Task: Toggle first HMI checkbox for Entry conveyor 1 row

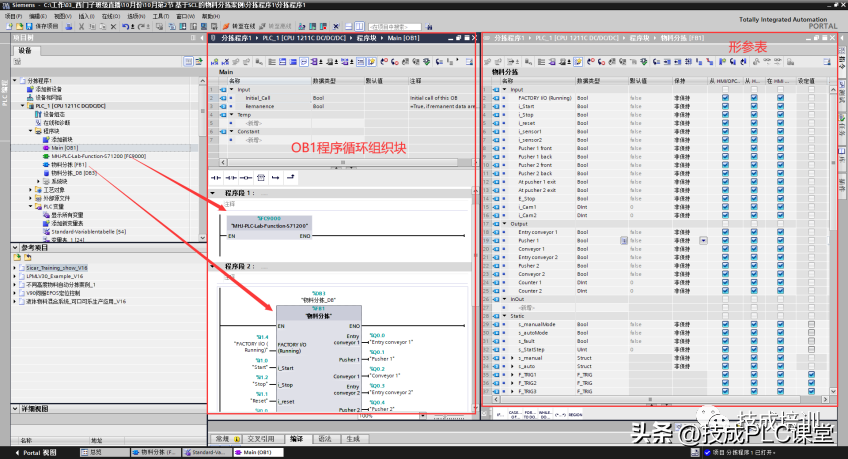Action: [725, 232]
